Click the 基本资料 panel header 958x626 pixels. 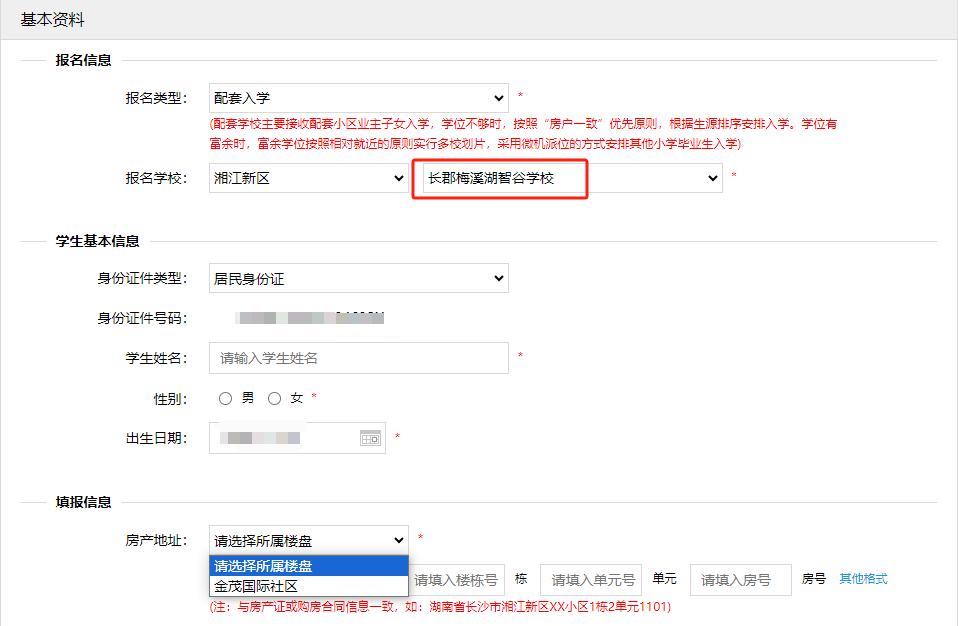pos(53,20)
